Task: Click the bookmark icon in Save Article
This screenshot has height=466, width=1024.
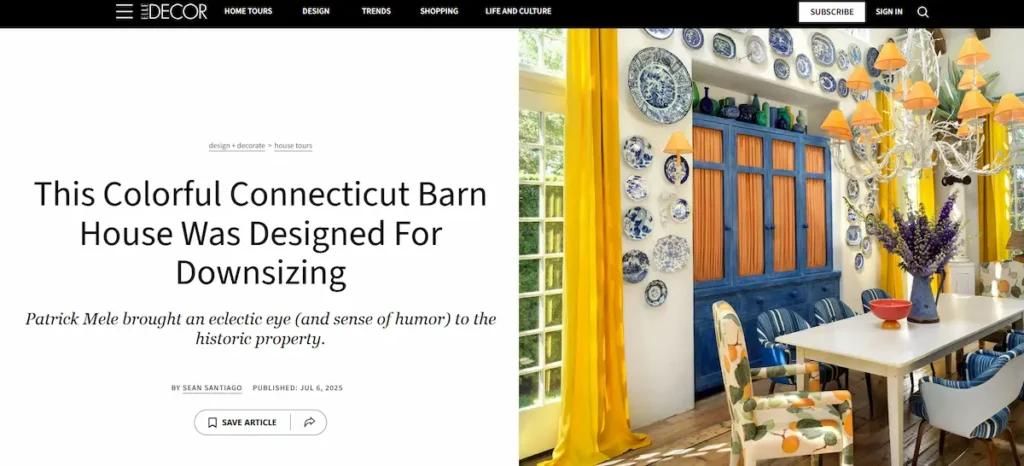Action: click(x=212, y=422)
